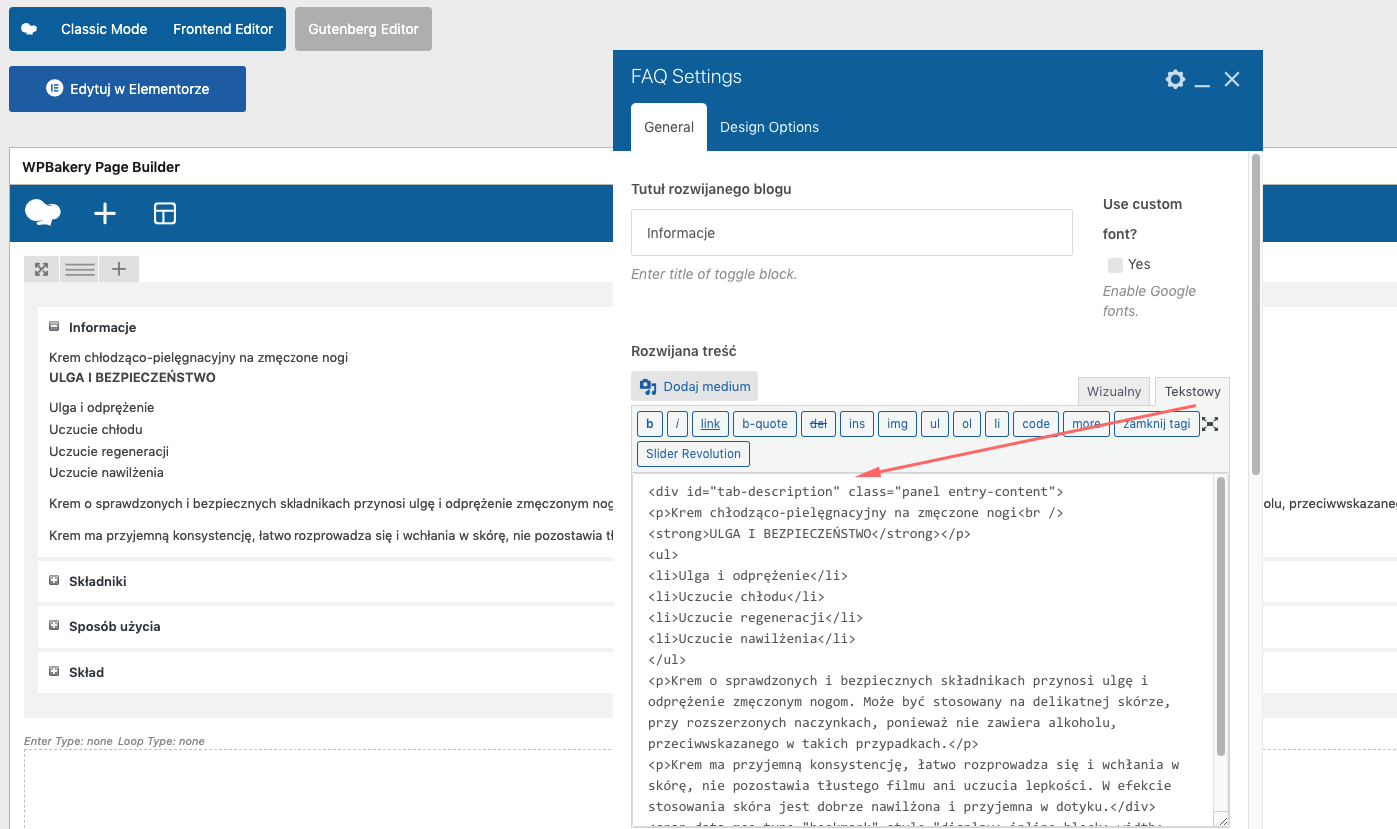Insert unordered list with ul button
This screenshot has height=829, width=1397.
pyautogui.click(x=935, y=424)
